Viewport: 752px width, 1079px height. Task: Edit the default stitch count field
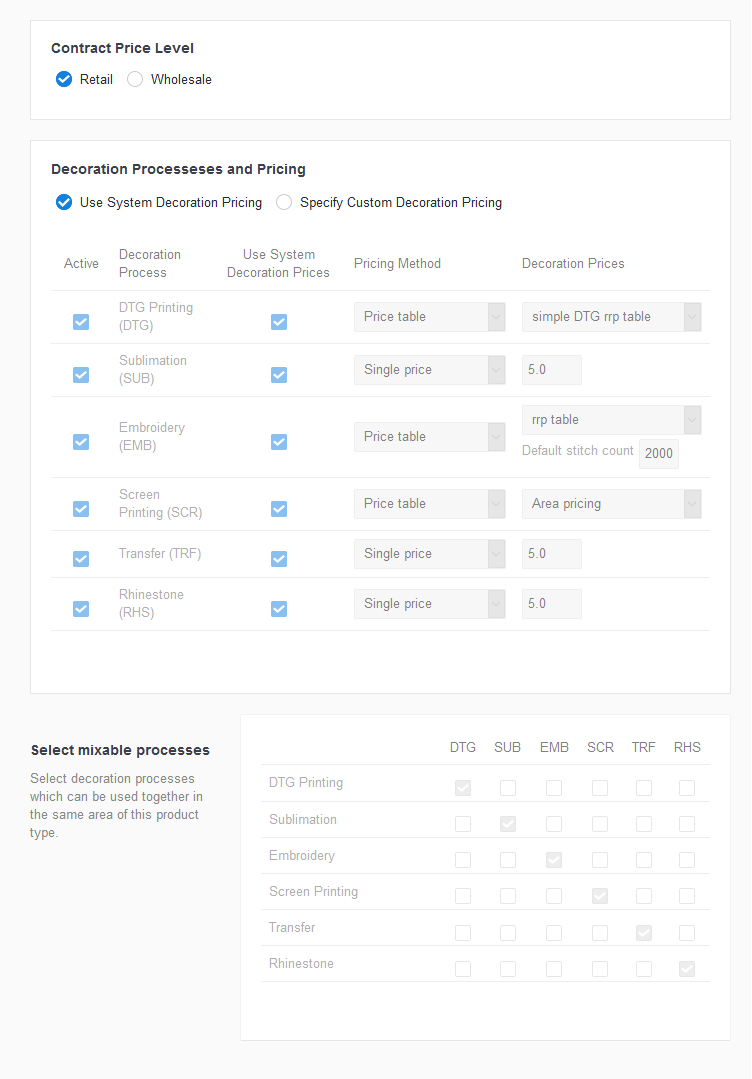click(x=658, y=453)
